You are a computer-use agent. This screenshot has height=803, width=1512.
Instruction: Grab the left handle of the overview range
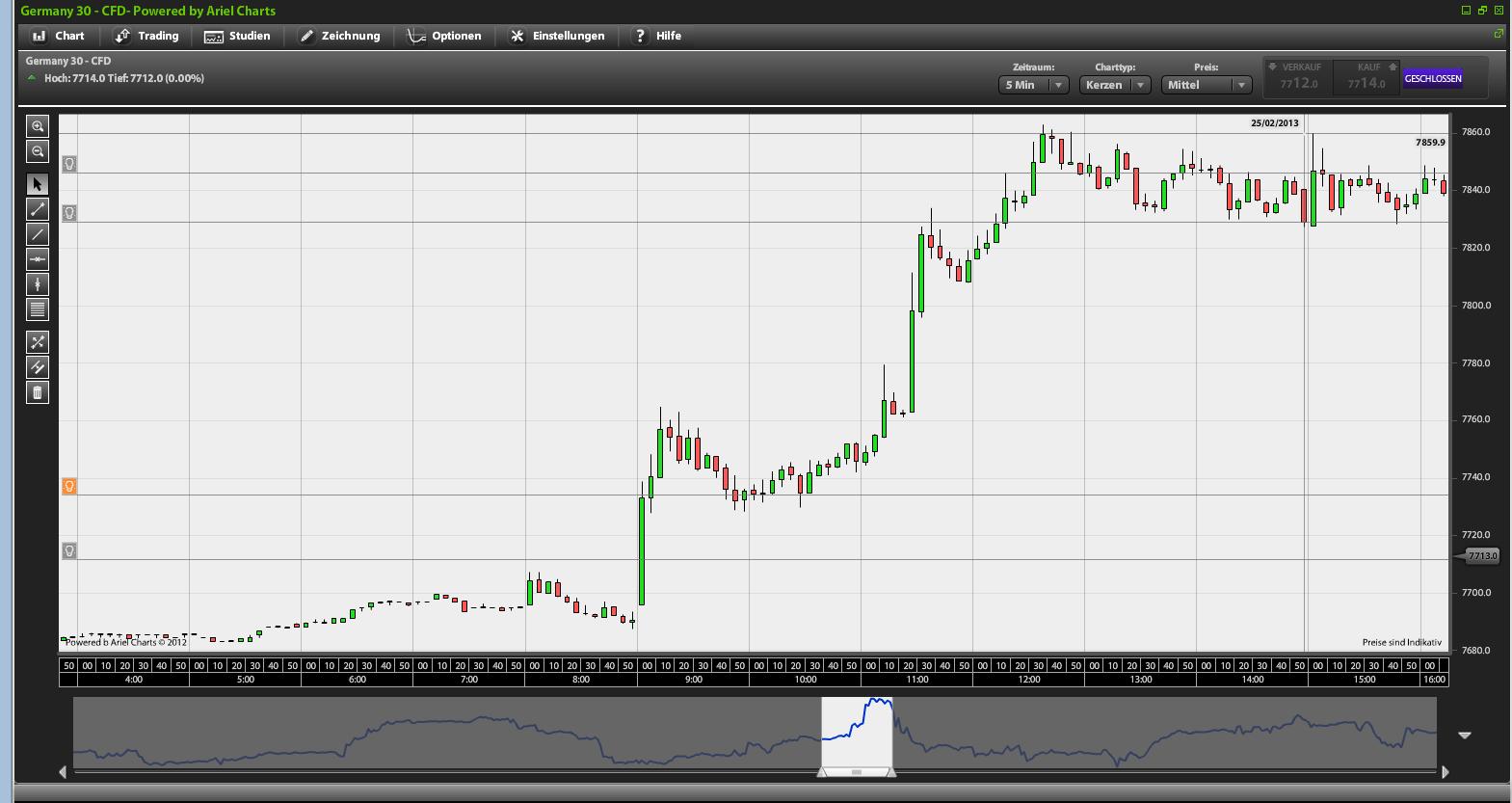822,771
